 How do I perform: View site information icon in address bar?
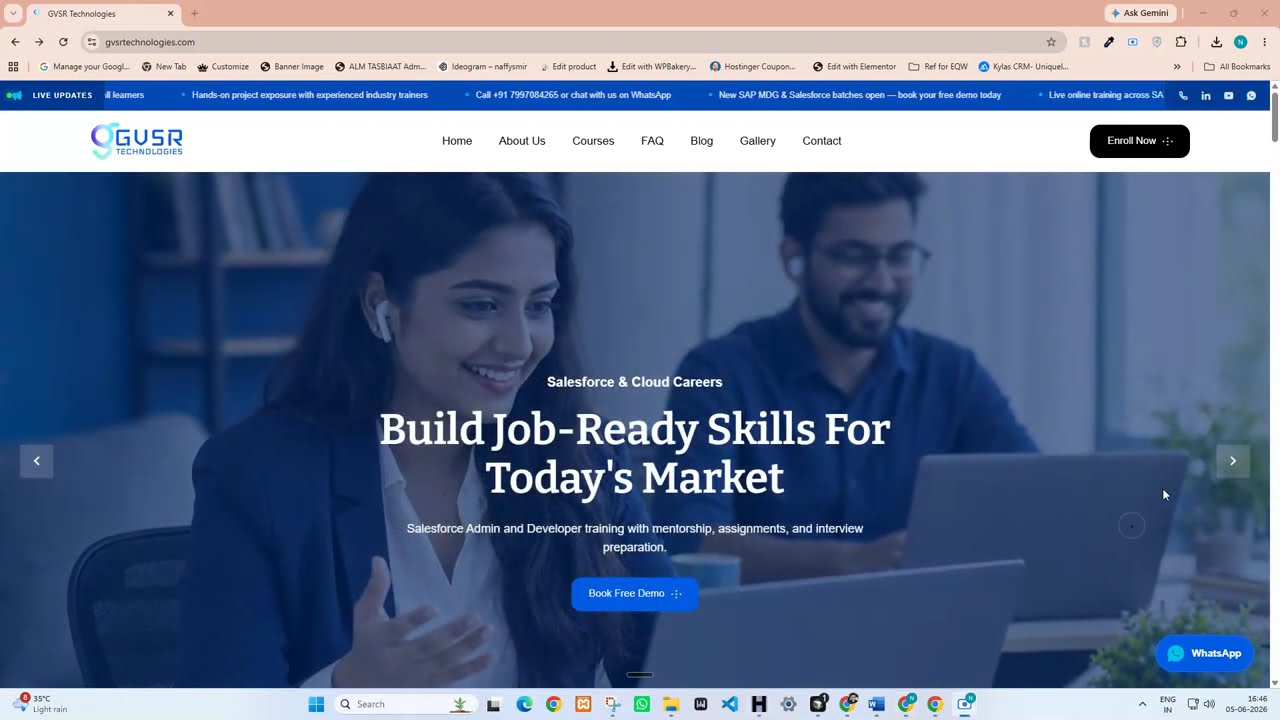click(92, 42)
